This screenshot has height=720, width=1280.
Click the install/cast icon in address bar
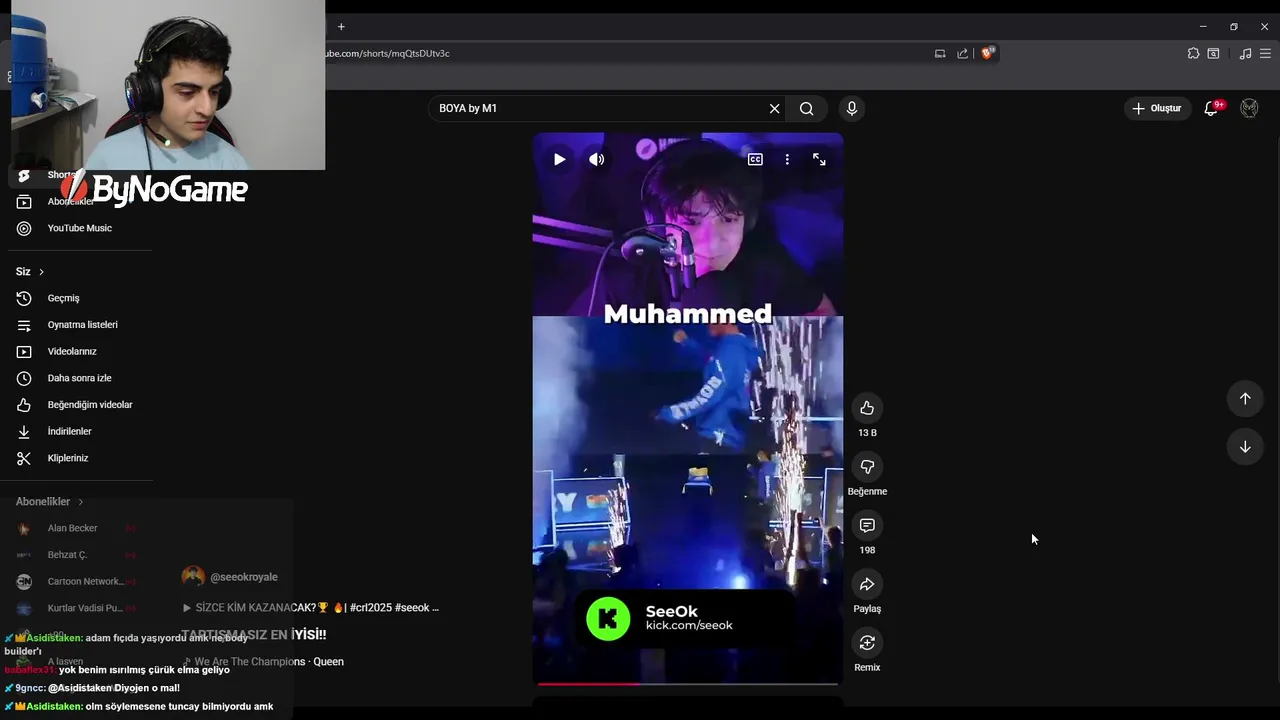[x=940, y=53]
